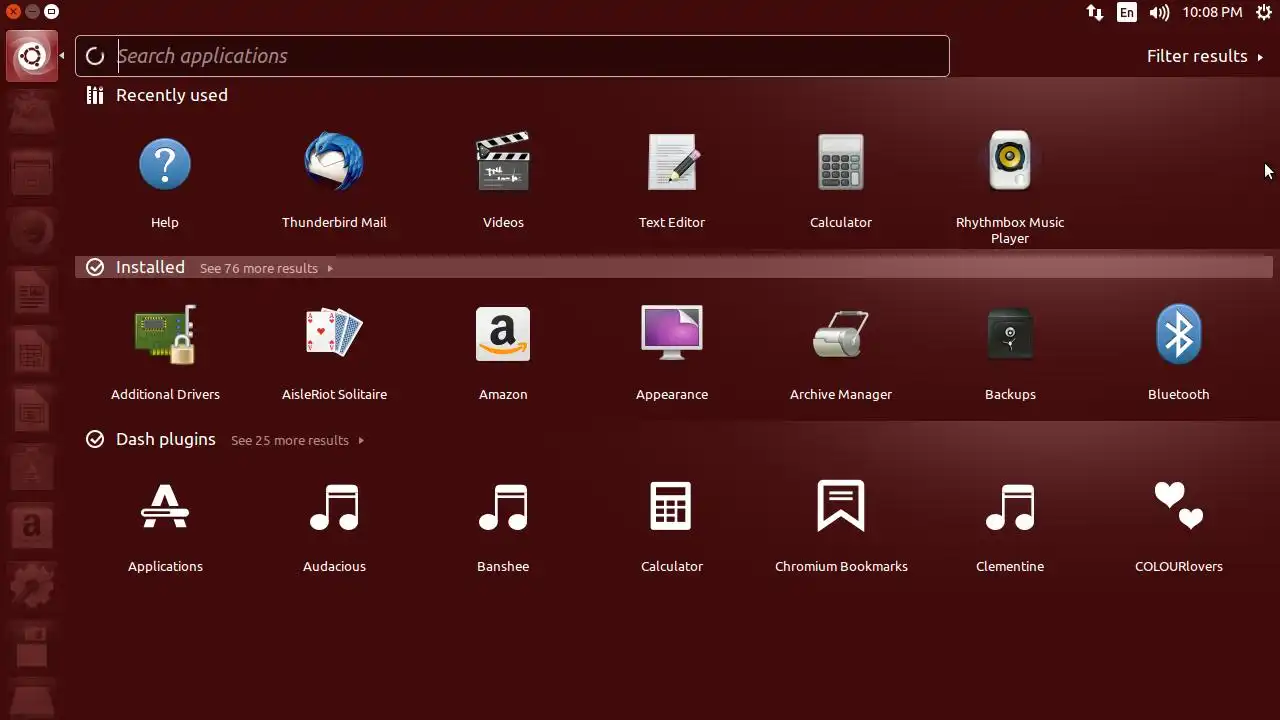This screenshot has width=1280, height=720.
Task: Open the Help application icon
Action: (x=165, y=163)
